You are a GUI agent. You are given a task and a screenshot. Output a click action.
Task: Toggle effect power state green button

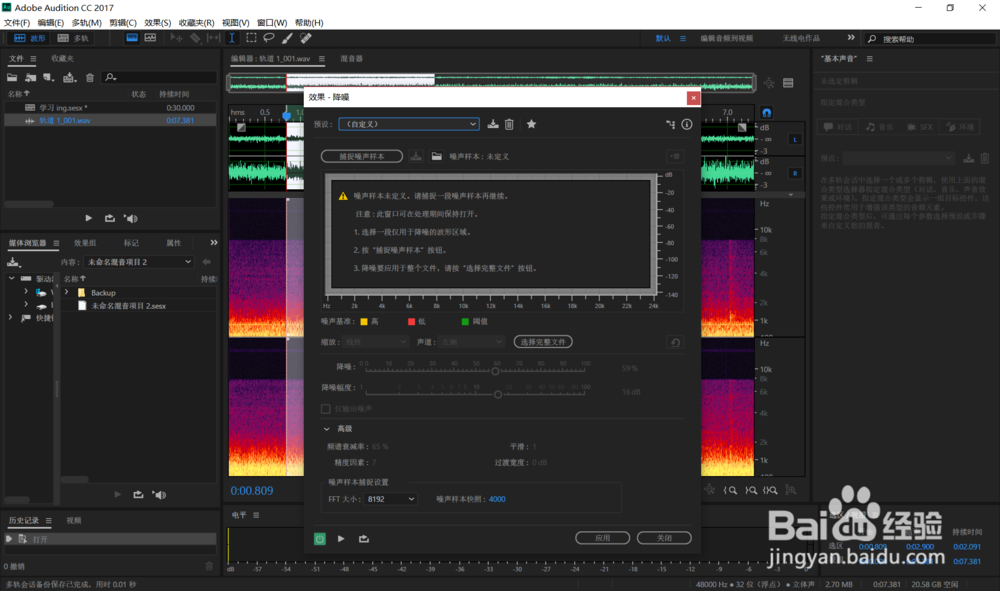[x=320, y=539]
